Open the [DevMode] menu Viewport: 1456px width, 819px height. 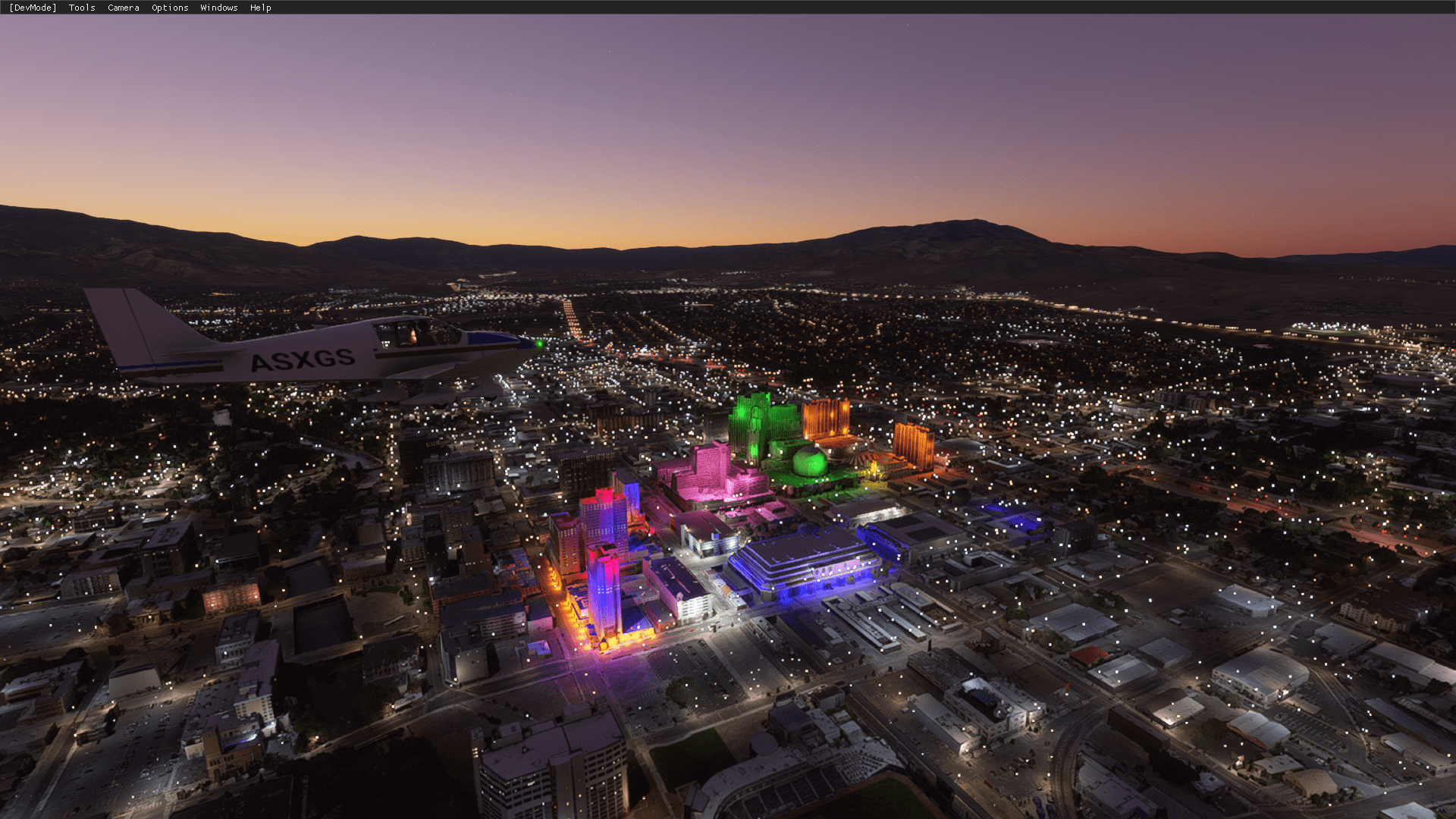click(33, 8)
